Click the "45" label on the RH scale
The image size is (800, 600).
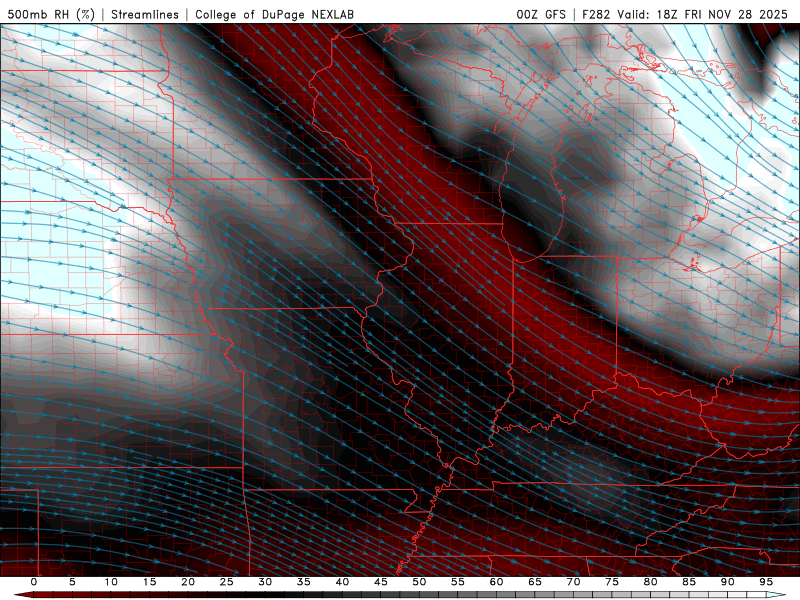point(381,582)
